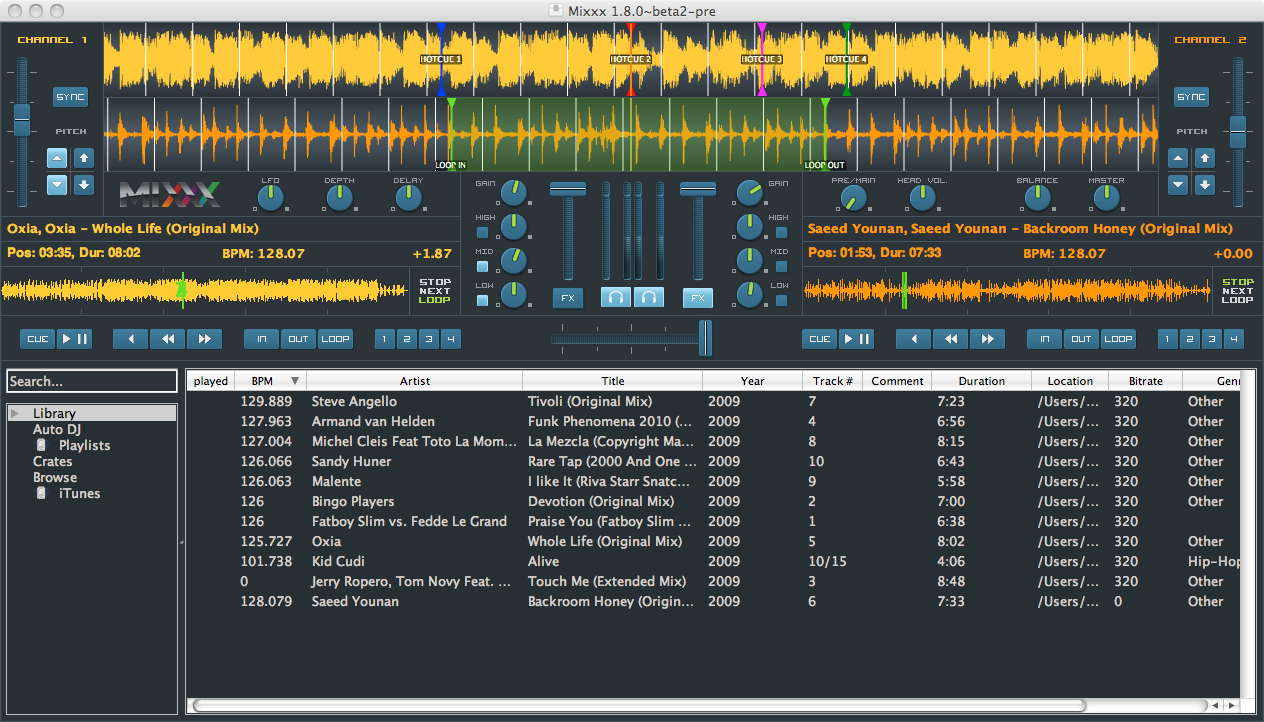Screen dimensions: 1264x722
Task: Cycle Channel 1 STOP/NEXT/LOOP end mode
Action: (x=435, y=291)
